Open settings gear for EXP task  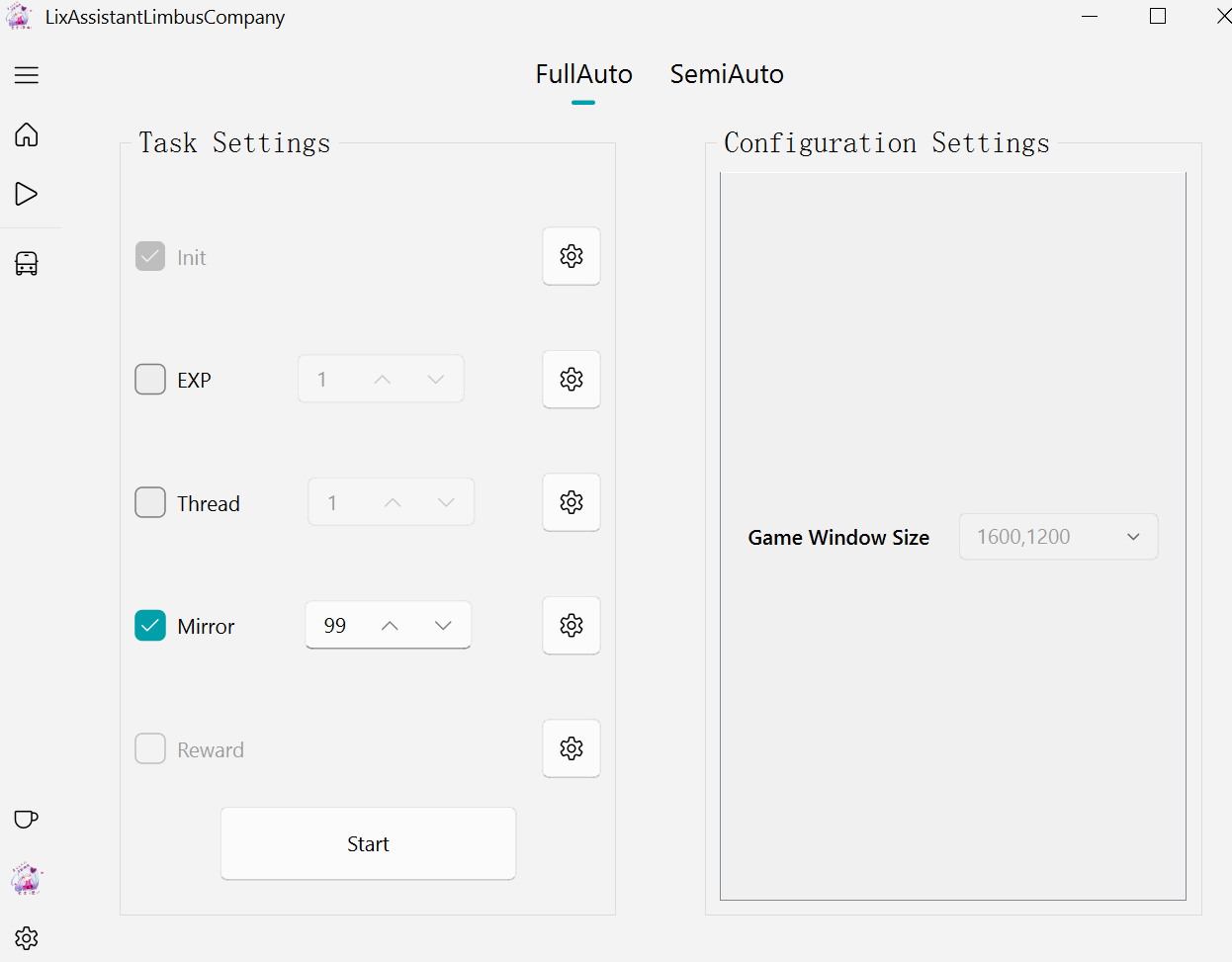tap(572, 380)
